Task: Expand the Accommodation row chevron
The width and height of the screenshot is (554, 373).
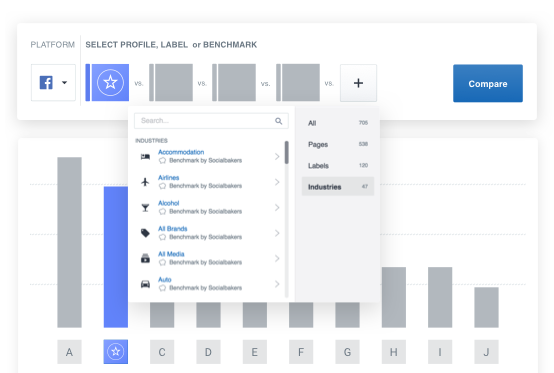Action: tap(277, 156)
